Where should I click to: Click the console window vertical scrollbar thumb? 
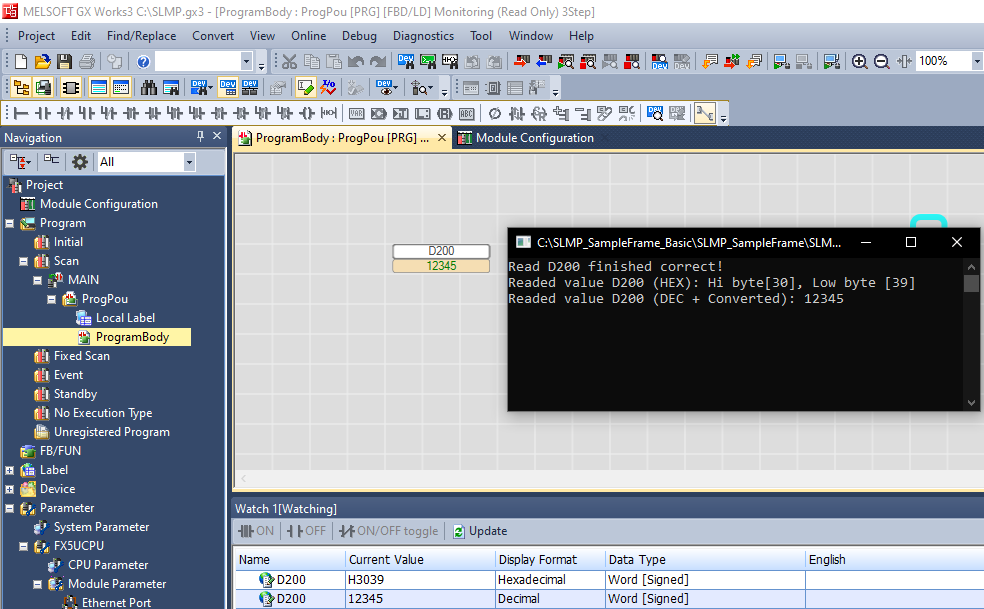tap(971, 283)
